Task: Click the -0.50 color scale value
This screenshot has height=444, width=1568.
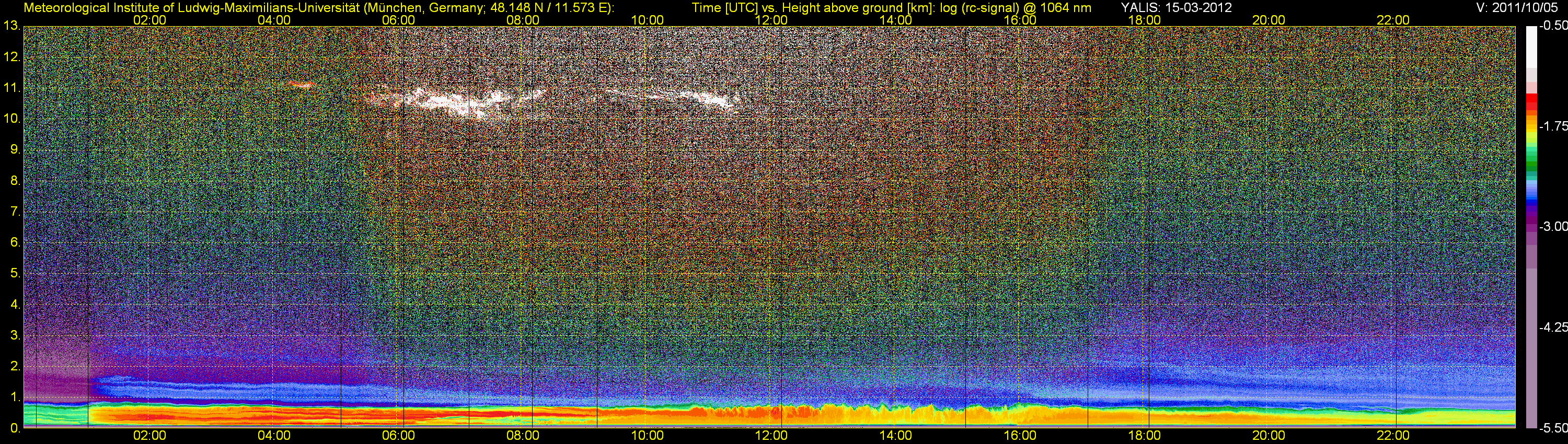Action: click(x=1553, y=26)
